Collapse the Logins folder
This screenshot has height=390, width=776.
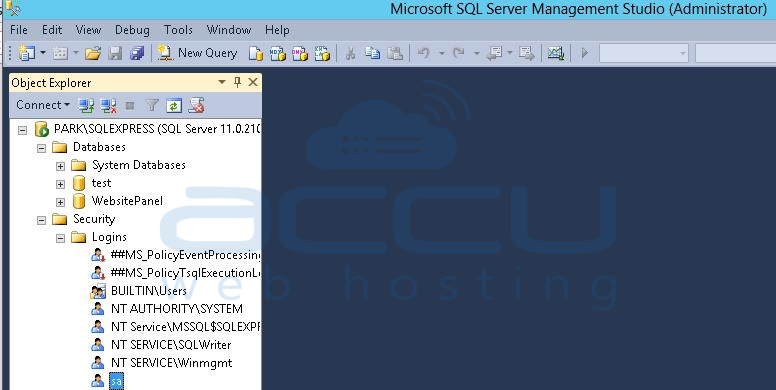[60, 239]
